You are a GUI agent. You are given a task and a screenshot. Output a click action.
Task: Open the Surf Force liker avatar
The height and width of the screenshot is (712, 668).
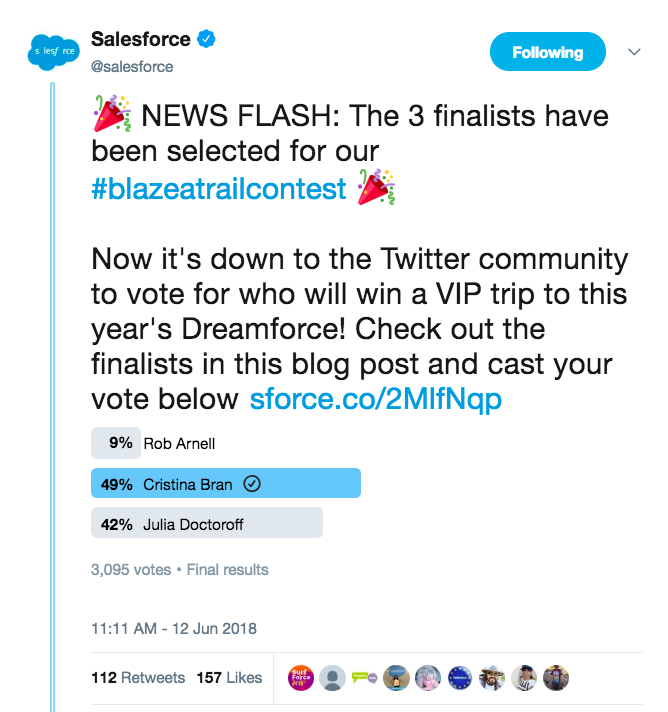point(303,677)
